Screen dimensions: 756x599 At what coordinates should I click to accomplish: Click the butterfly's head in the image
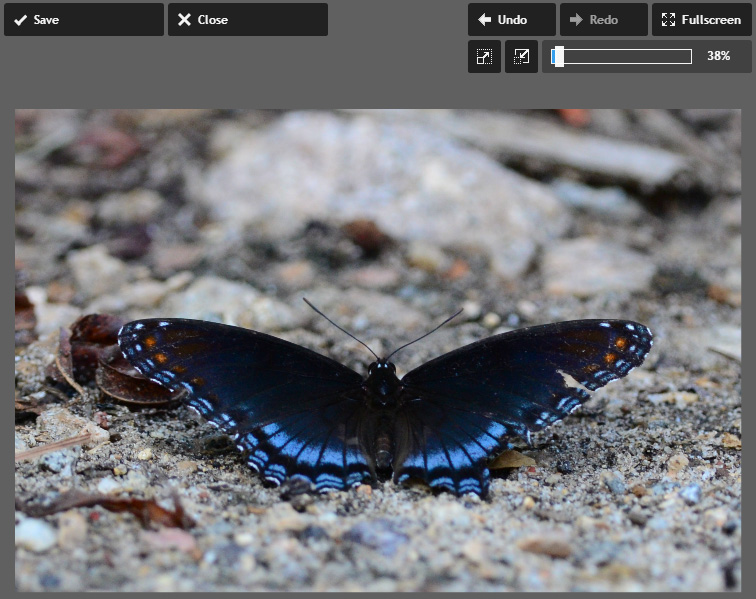(381, 370)
